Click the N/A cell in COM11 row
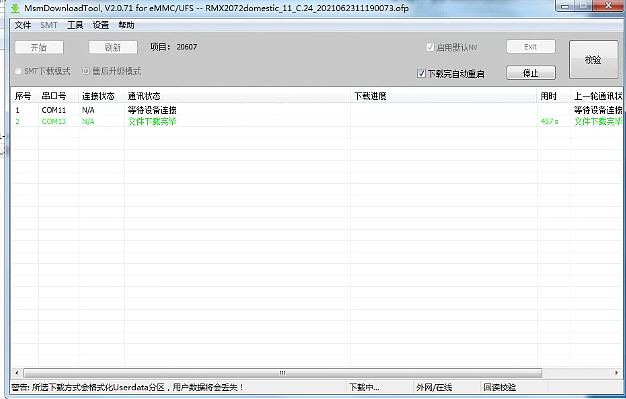The width and height of the screenshot is (626, 399). 88,110
